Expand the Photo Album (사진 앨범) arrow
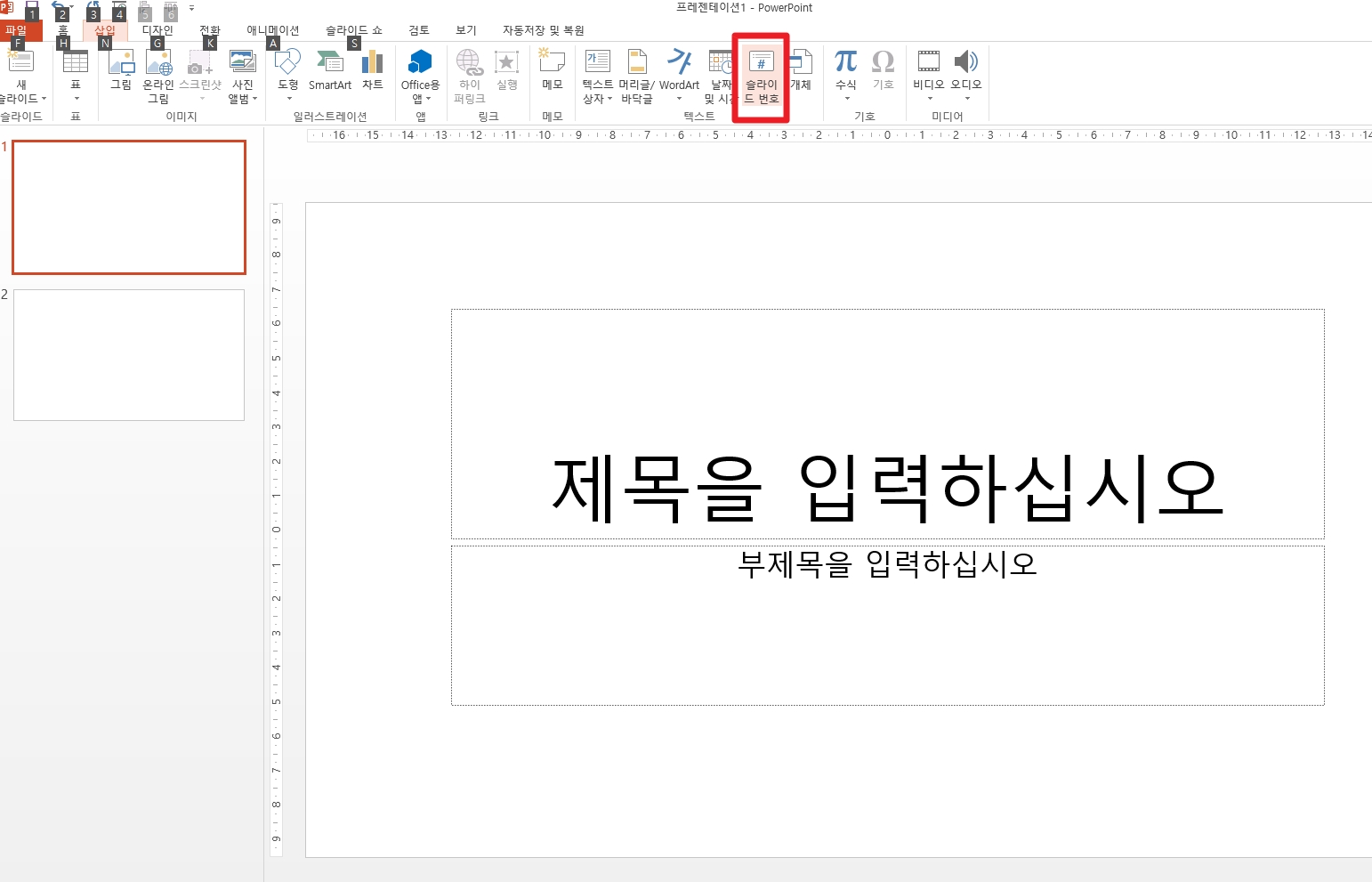Viewport: 1372px width, 882px height. tap(254, 99)
